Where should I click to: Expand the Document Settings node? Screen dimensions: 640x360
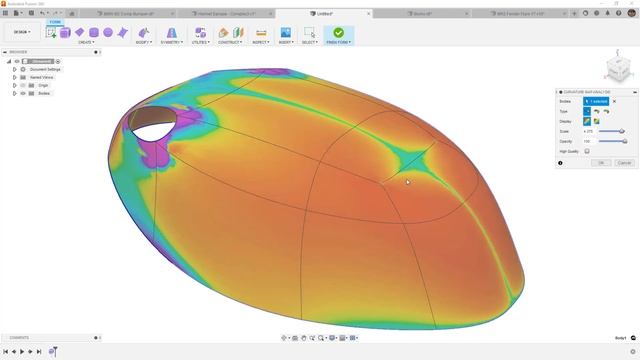(x=15, y=69)
